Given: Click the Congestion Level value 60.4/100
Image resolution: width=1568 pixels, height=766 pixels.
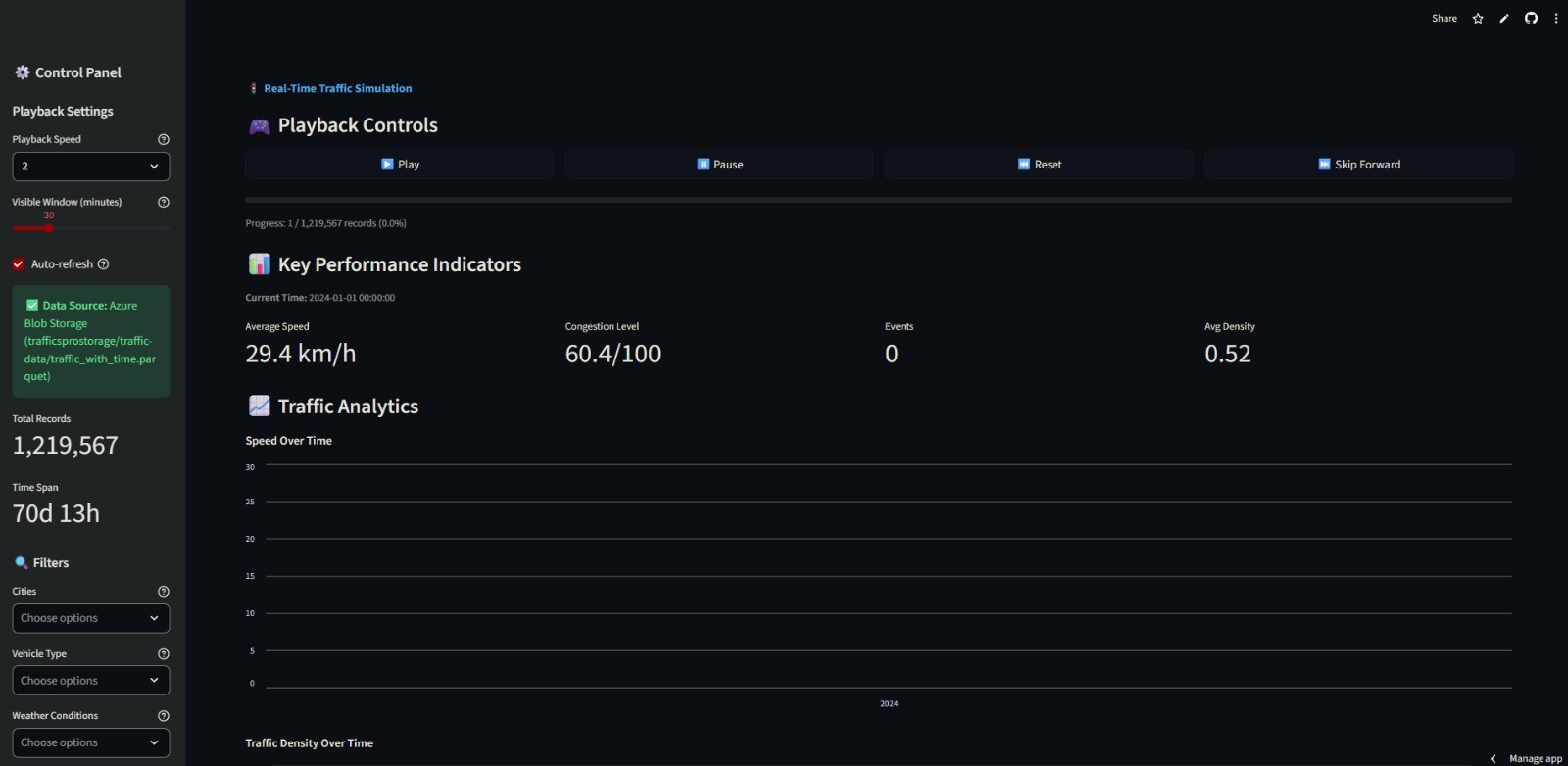Looking at the screenshot, I should 613,354.
